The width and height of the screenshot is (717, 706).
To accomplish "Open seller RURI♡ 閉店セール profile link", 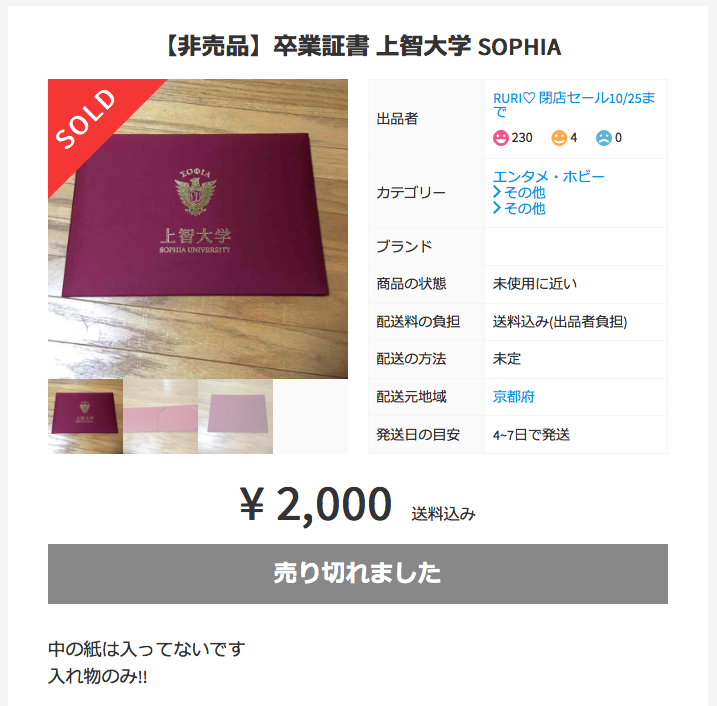I will tap(573, 105).
